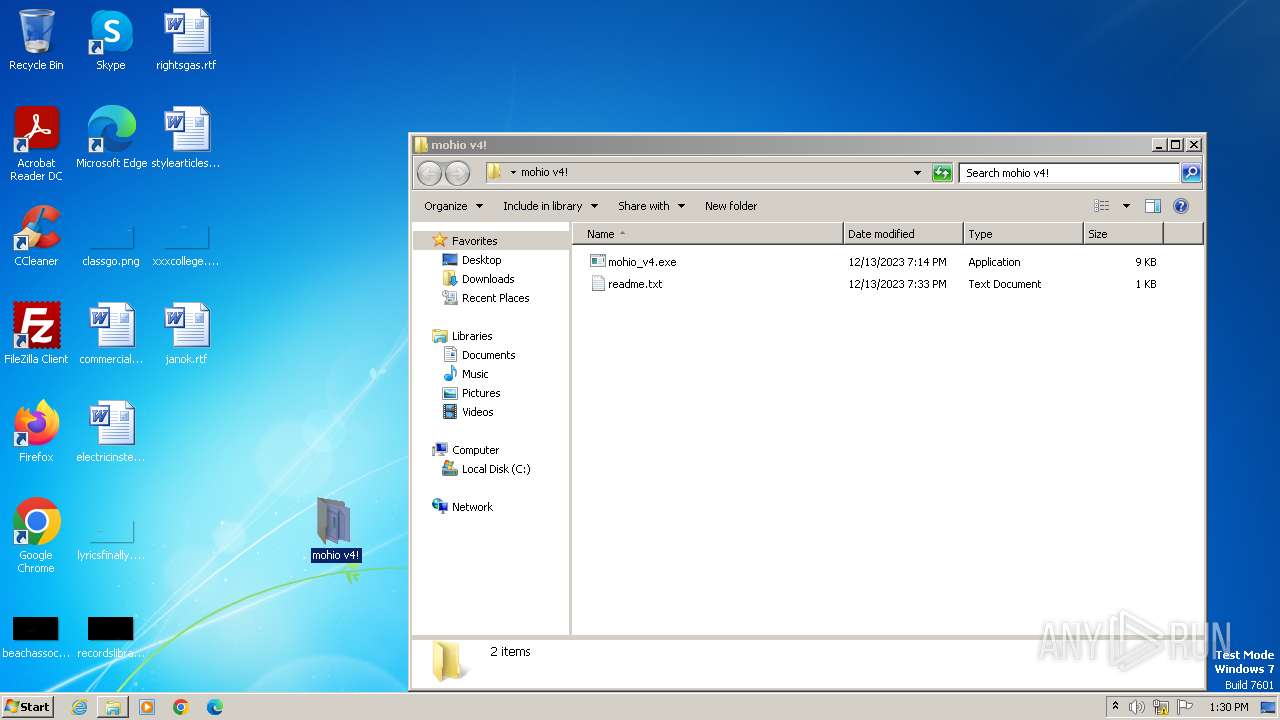Open Recent Places in navigation pane

point(495,298)
